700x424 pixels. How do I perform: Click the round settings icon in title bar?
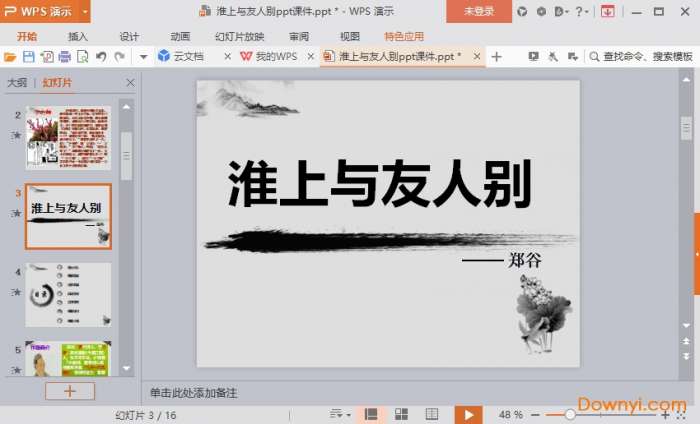tap(541, 12)
